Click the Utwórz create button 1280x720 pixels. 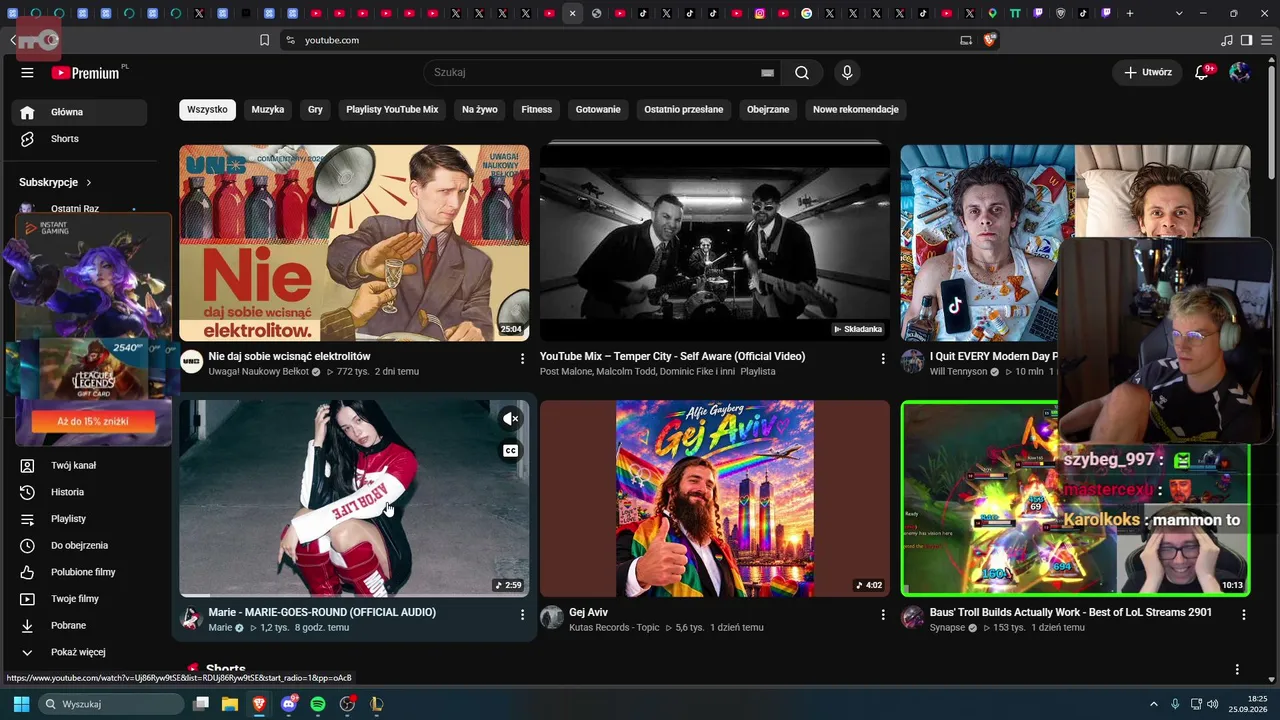pos(1148,72)
